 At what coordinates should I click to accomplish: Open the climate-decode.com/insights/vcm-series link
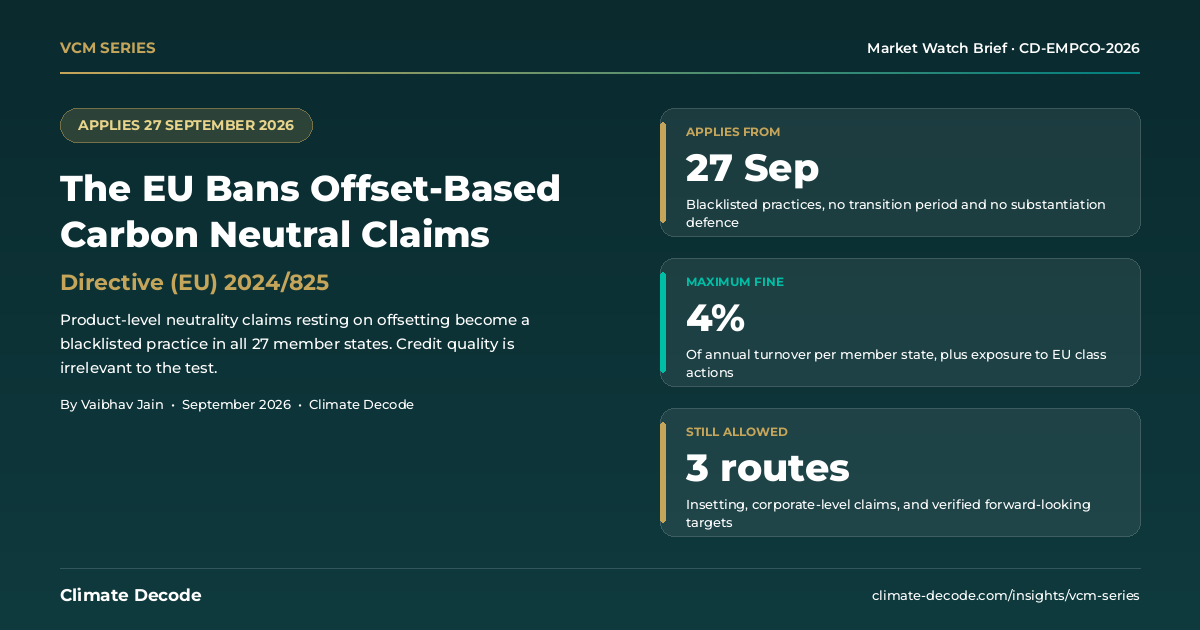(x=1005, y=595)
